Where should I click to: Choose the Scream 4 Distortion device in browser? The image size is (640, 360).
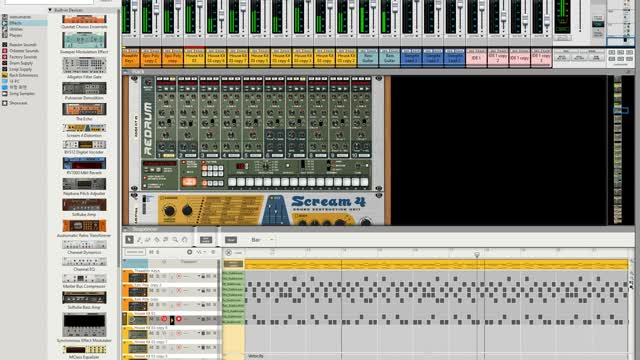pyautogui.click(x=84, y=128)
